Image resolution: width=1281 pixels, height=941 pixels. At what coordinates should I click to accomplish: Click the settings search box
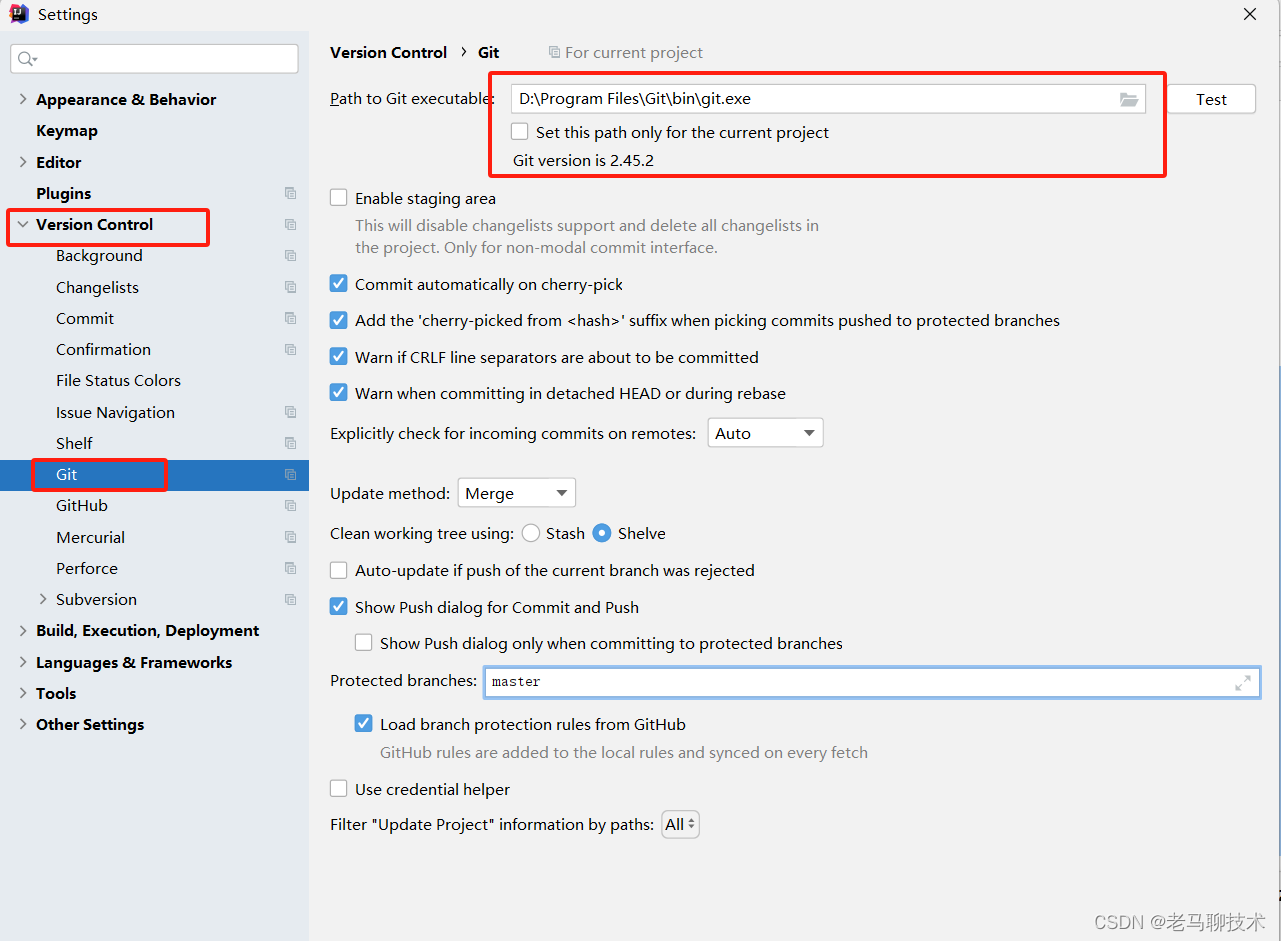[x=154, y=59]
